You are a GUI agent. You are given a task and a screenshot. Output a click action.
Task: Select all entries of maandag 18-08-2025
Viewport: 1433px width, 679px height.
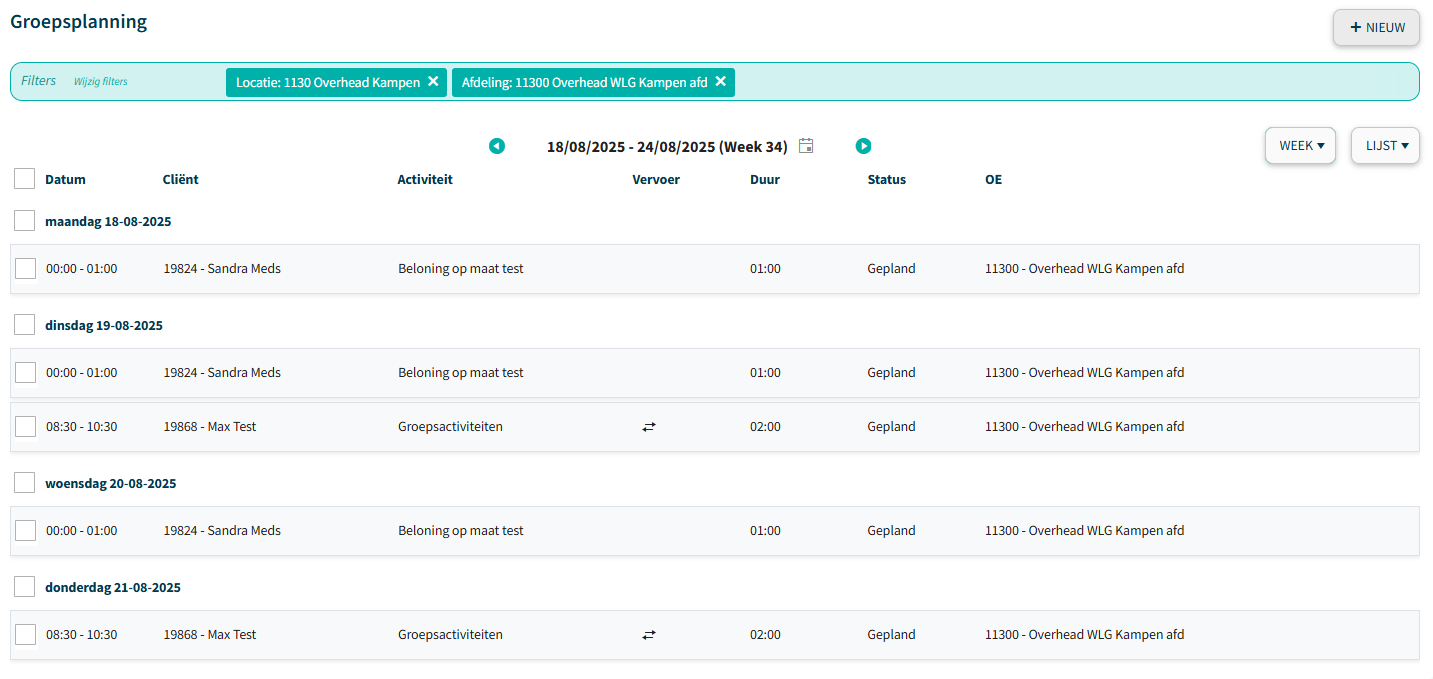25,221
